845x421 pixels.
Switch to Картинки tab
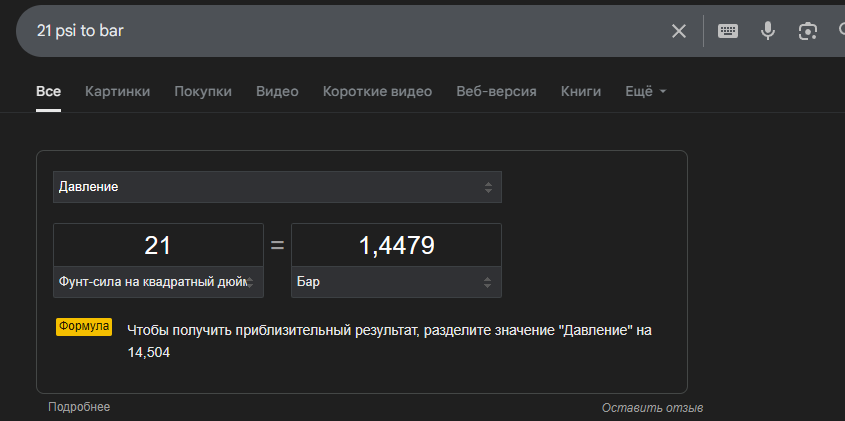(x=117, y=92)
